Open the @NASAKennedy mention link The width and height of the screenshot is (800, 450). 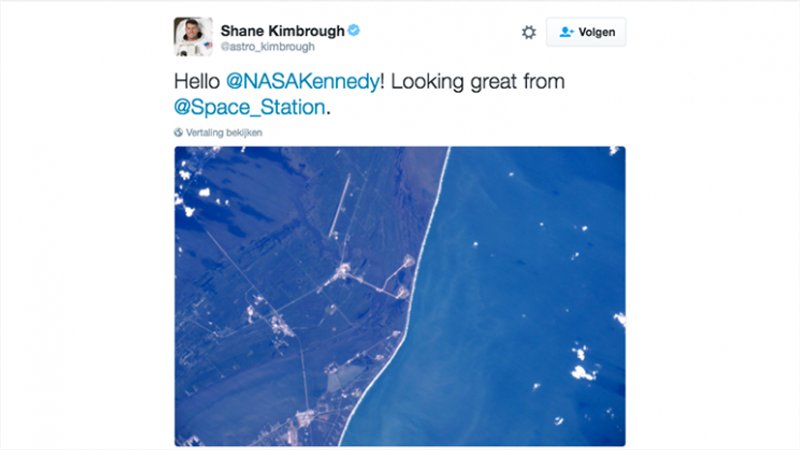click(303, 82)
